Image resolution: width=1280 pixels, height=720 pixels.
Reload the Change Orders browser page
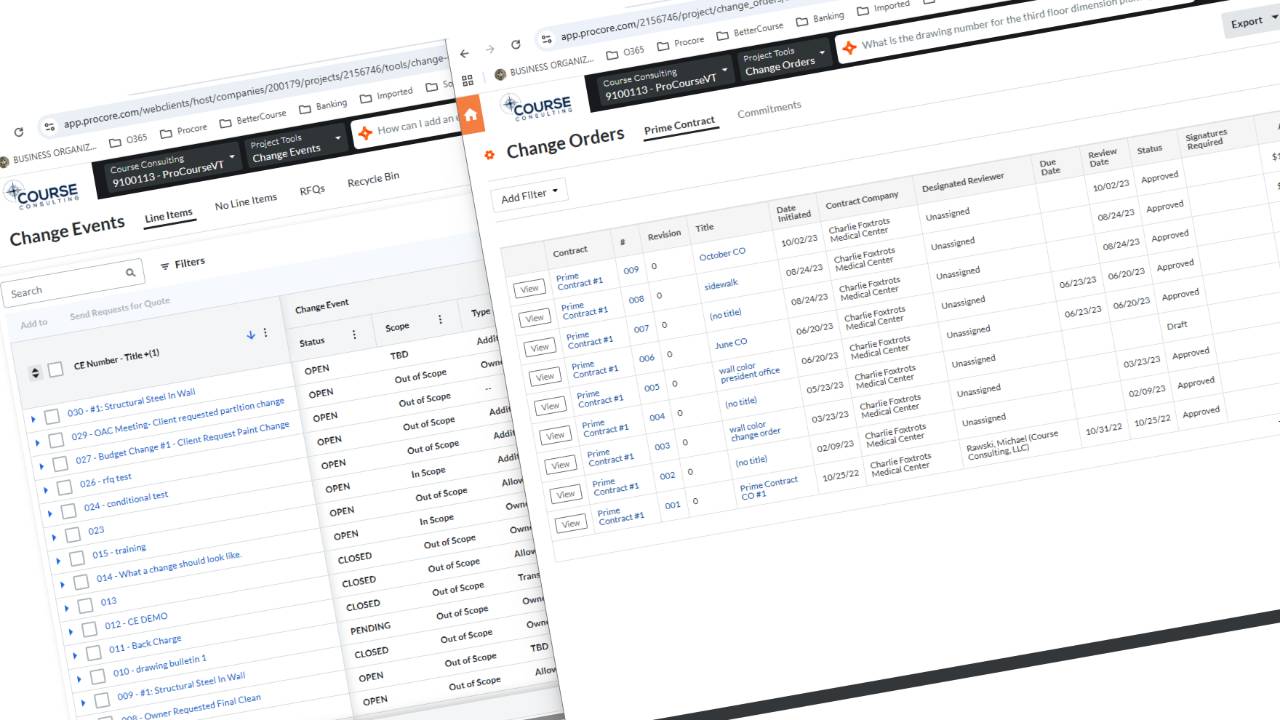(x=516, y=45)
